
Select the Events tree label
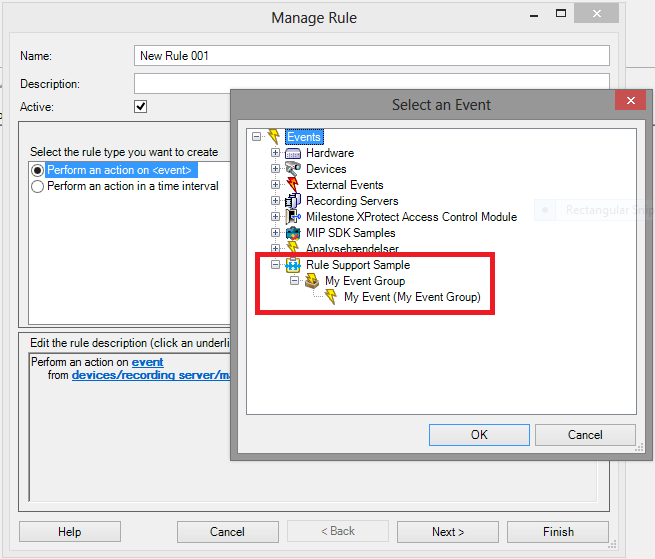click(304, 137)
